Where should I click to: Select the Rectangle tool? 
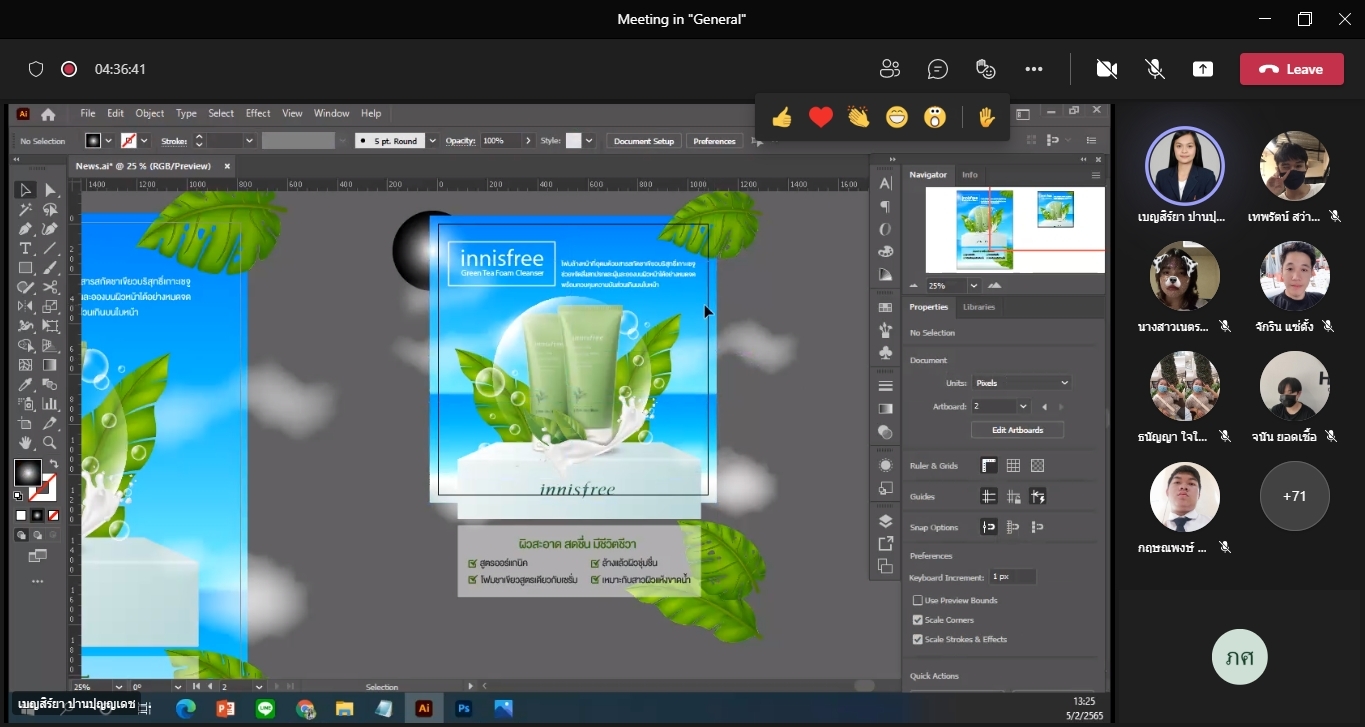click(26, 268)
